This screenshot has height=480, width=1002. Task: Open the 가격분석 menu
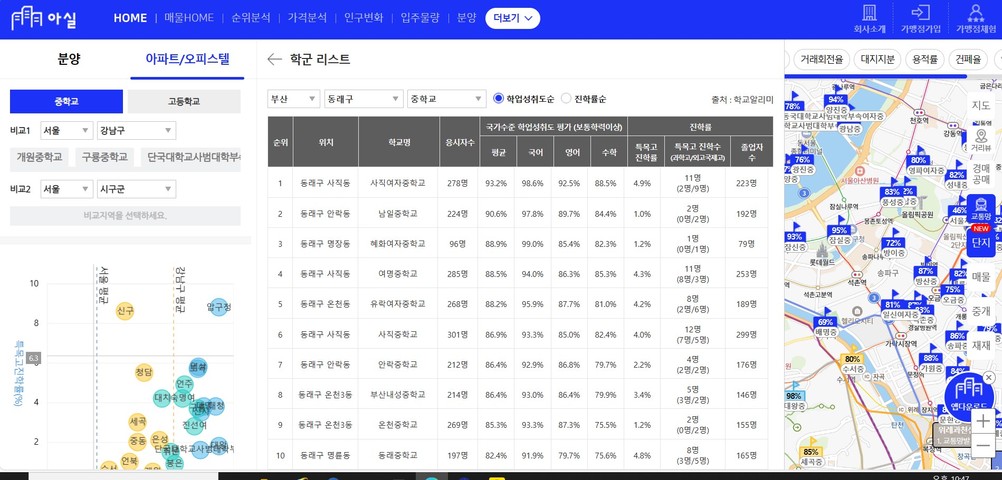point(307,19)
